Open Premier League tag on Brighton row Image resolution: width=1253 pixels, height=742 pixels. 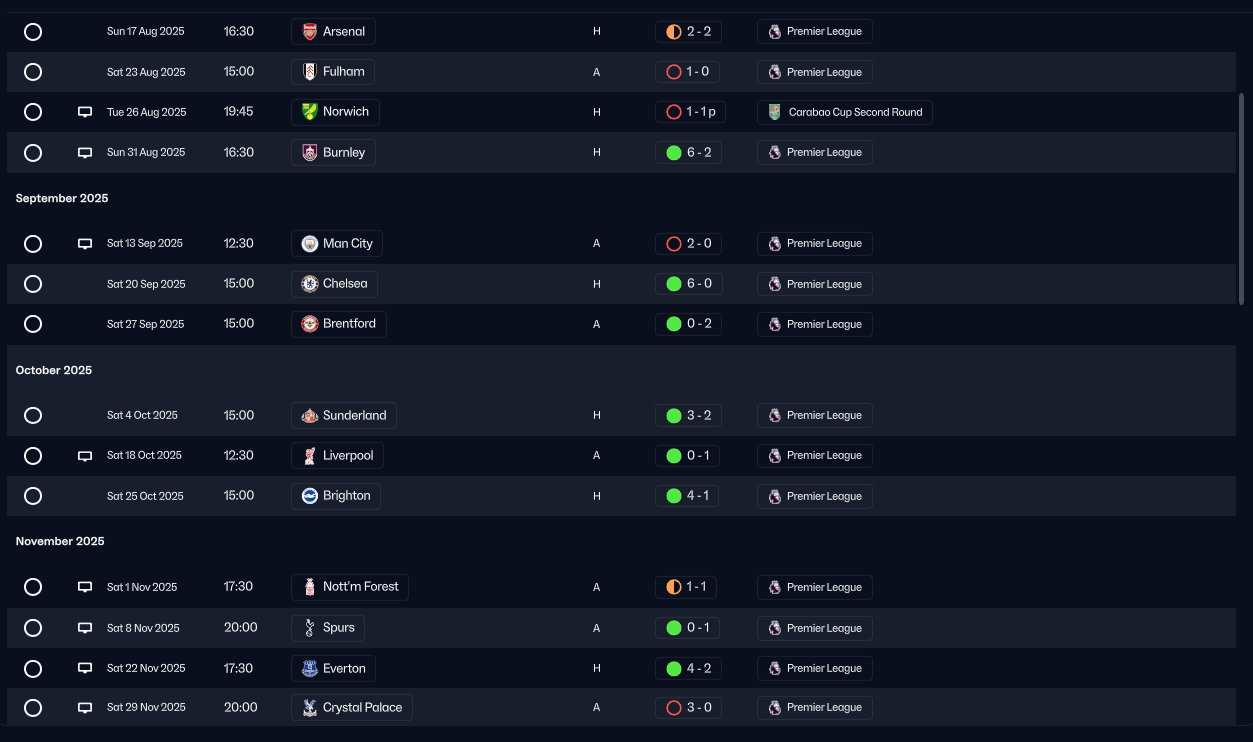coord(815,496)
